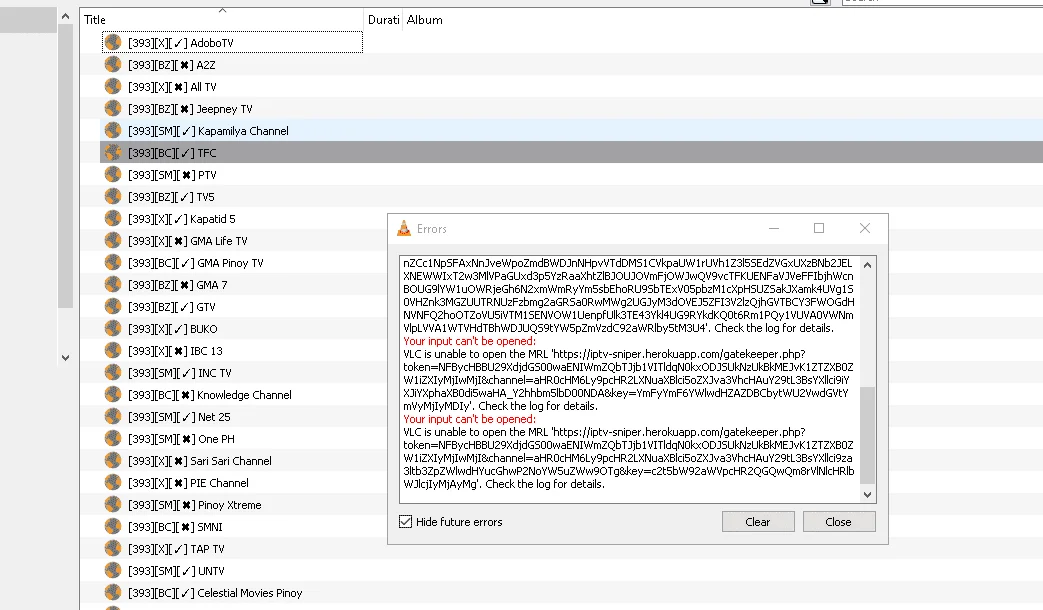This screenshot has height=610, width=1043.
Task: Click the globe icon next to BUKO
Action: tap(113, 328)
